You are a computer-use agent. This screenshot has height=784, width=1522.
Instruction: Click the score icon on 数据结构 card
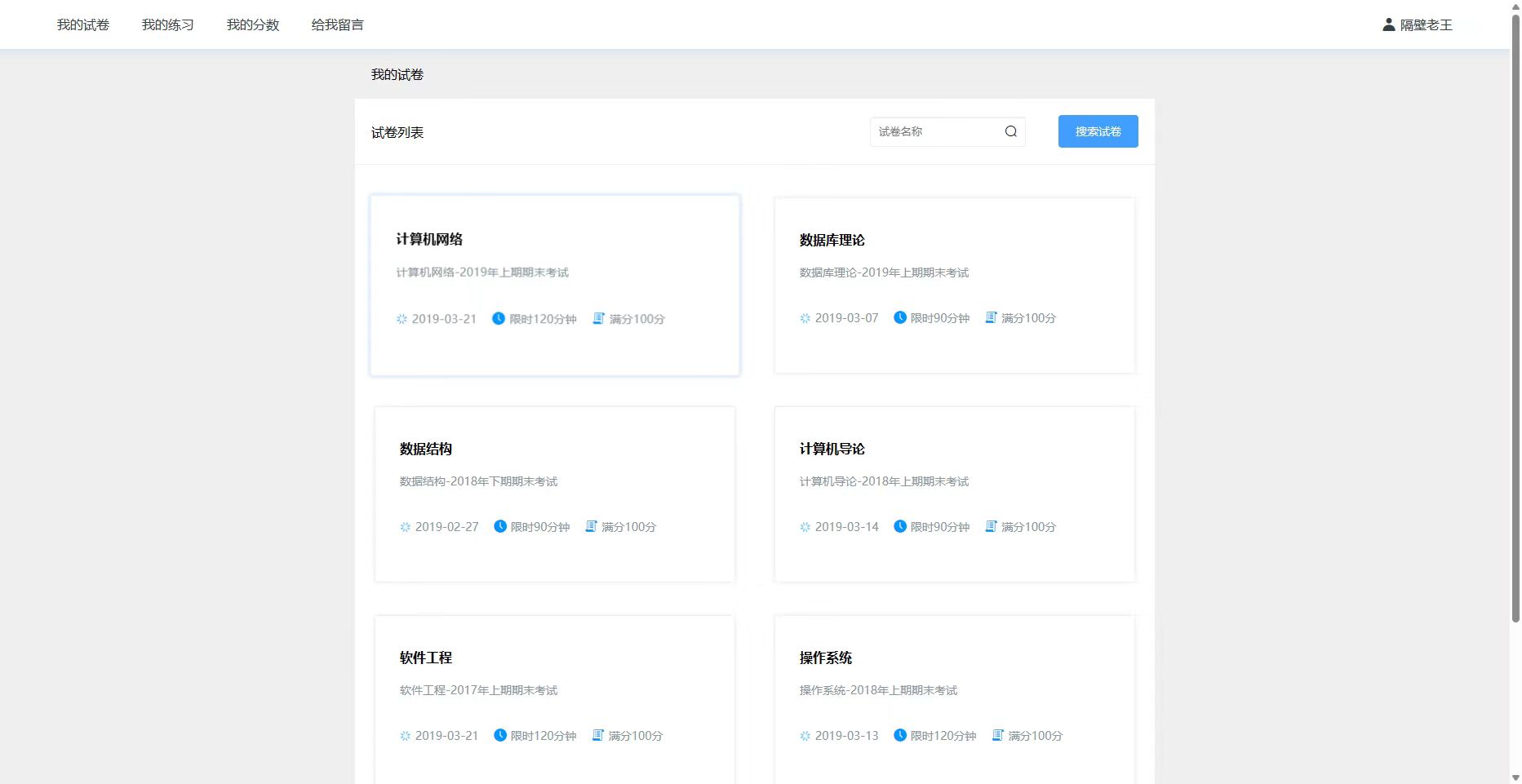tap(591, 526)
